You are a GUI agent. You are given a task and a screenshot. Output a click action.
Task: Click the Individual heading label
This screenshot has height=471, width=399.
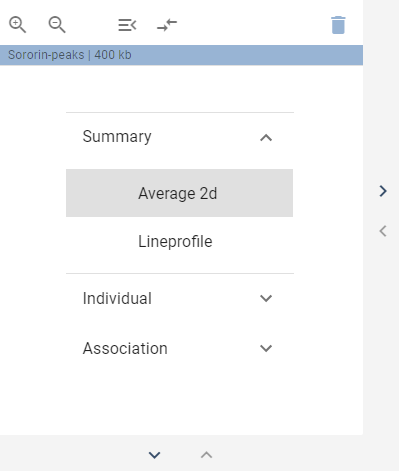pos(117,298)
